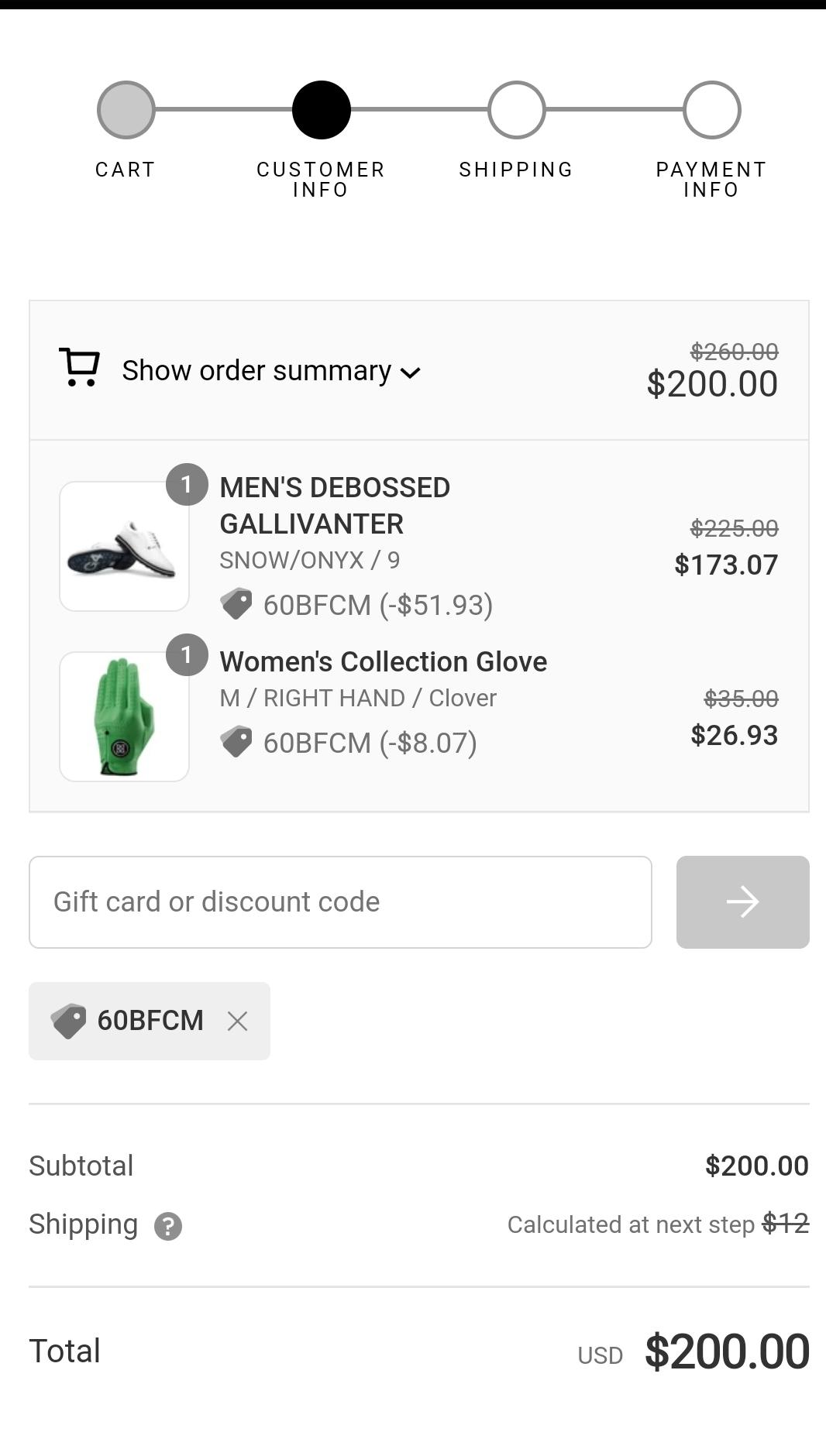The height and width of the screenshot is (1456, 826).
Task: Toggle the Show order summary text
Action: pyautogui.click(x=256, y=371)
